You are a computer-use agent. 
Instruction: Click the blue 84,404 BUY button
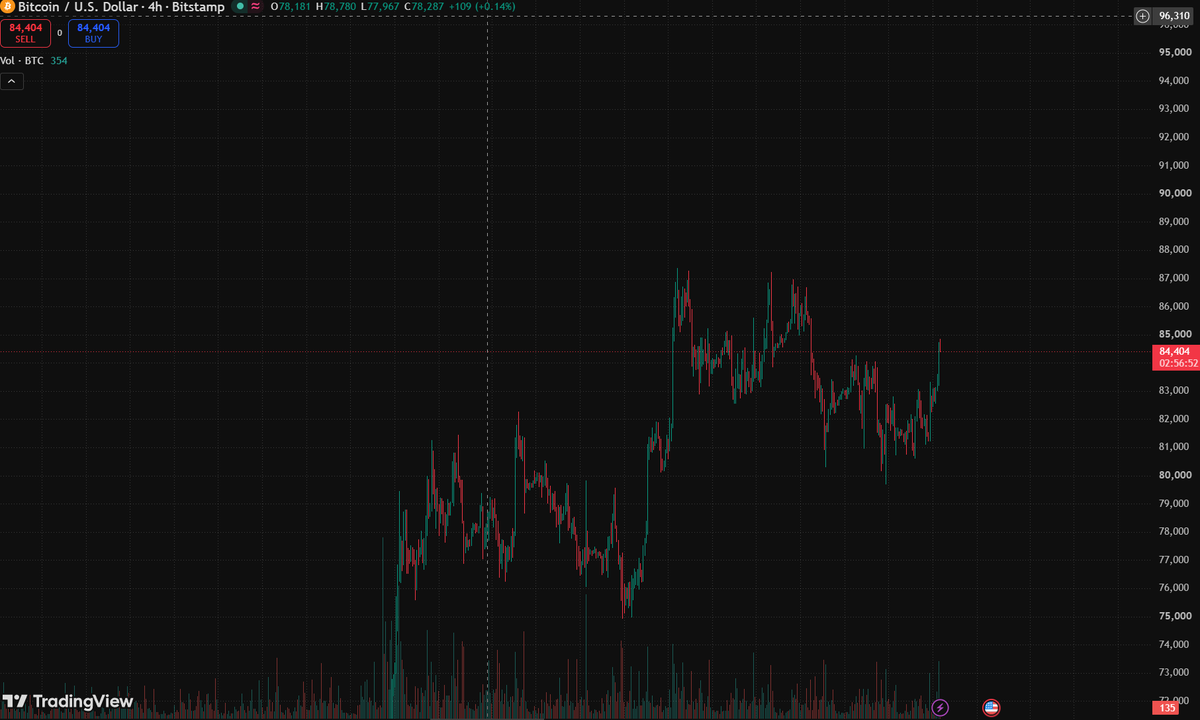93,33
